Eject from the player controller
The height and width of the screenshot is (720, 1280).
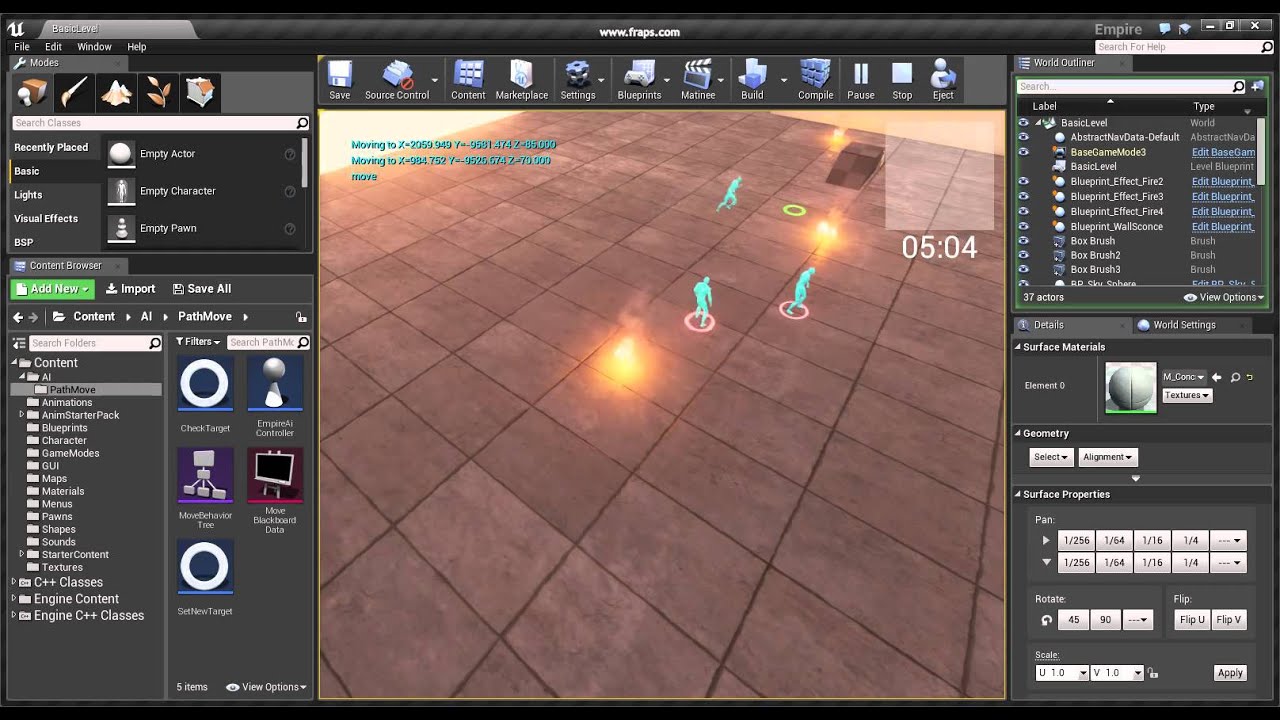click(943, 80)
